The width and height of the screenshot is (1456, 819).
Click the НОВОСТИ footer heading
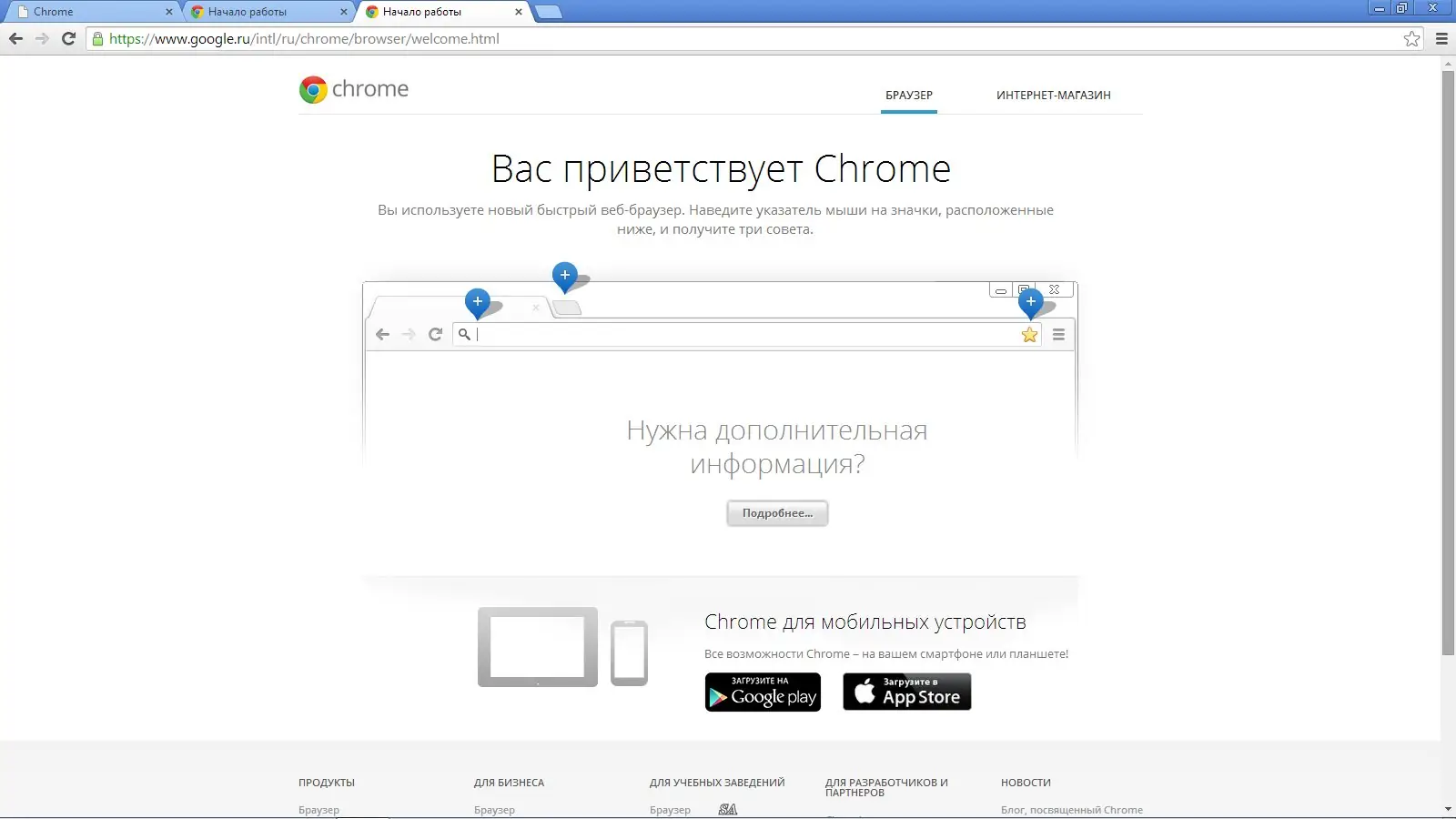click(x=1026, y=783)
